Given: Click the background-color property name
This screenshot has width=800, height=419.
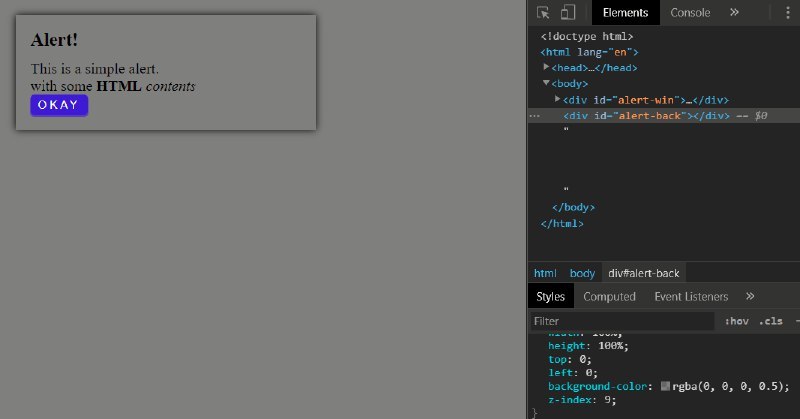Looking at the screenshot, I should pos(597,386).
